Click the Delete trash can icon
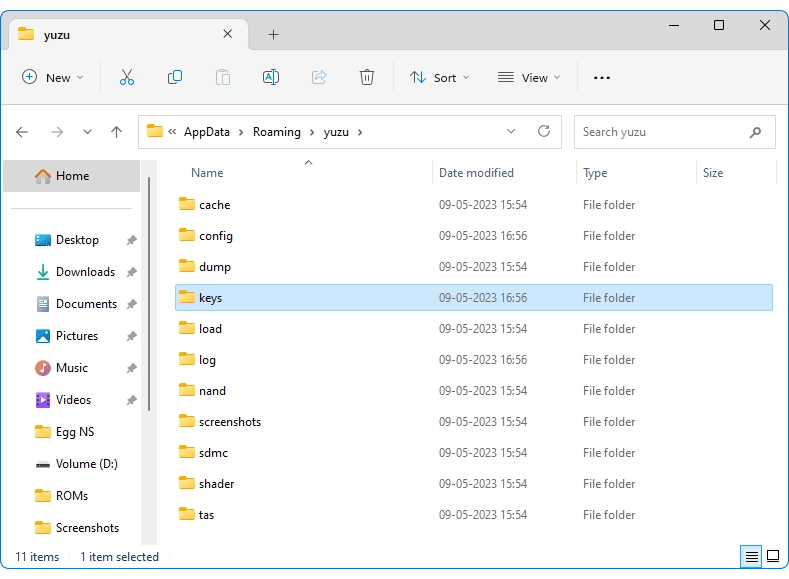 click(x=367, y=77)
